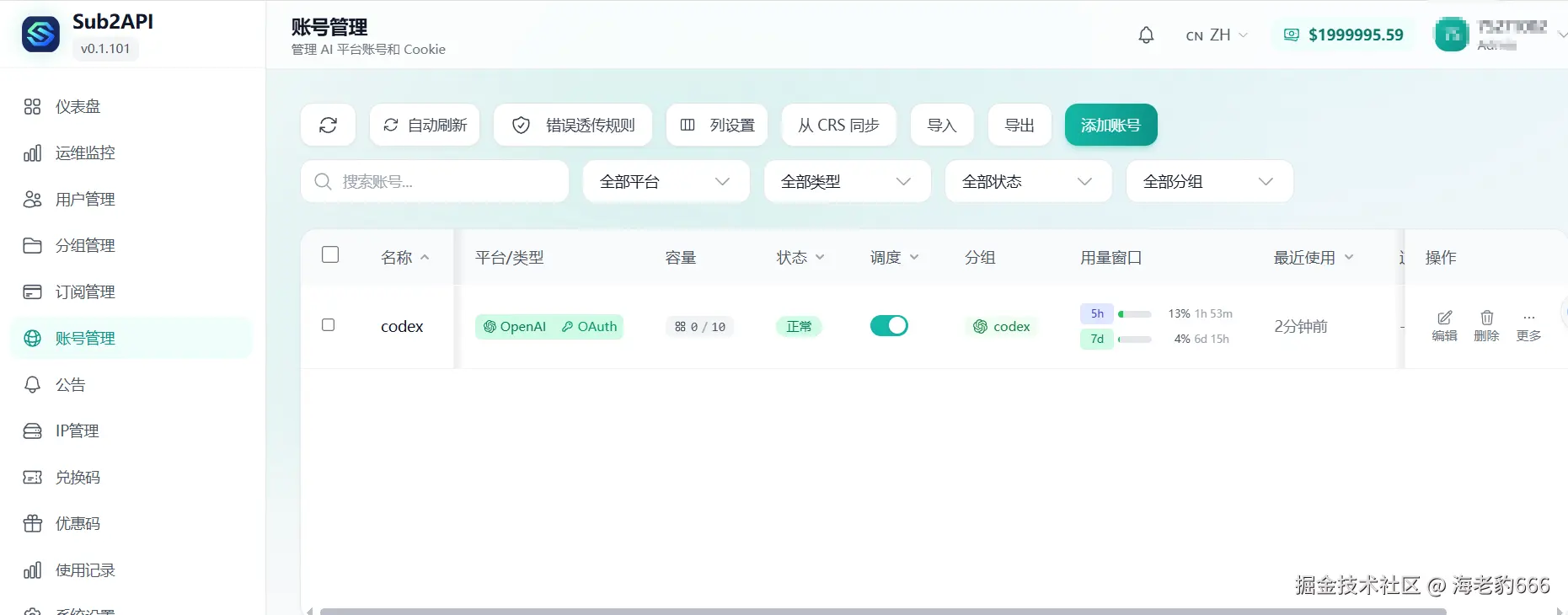Click the 列设置 button

click(717, 126)
